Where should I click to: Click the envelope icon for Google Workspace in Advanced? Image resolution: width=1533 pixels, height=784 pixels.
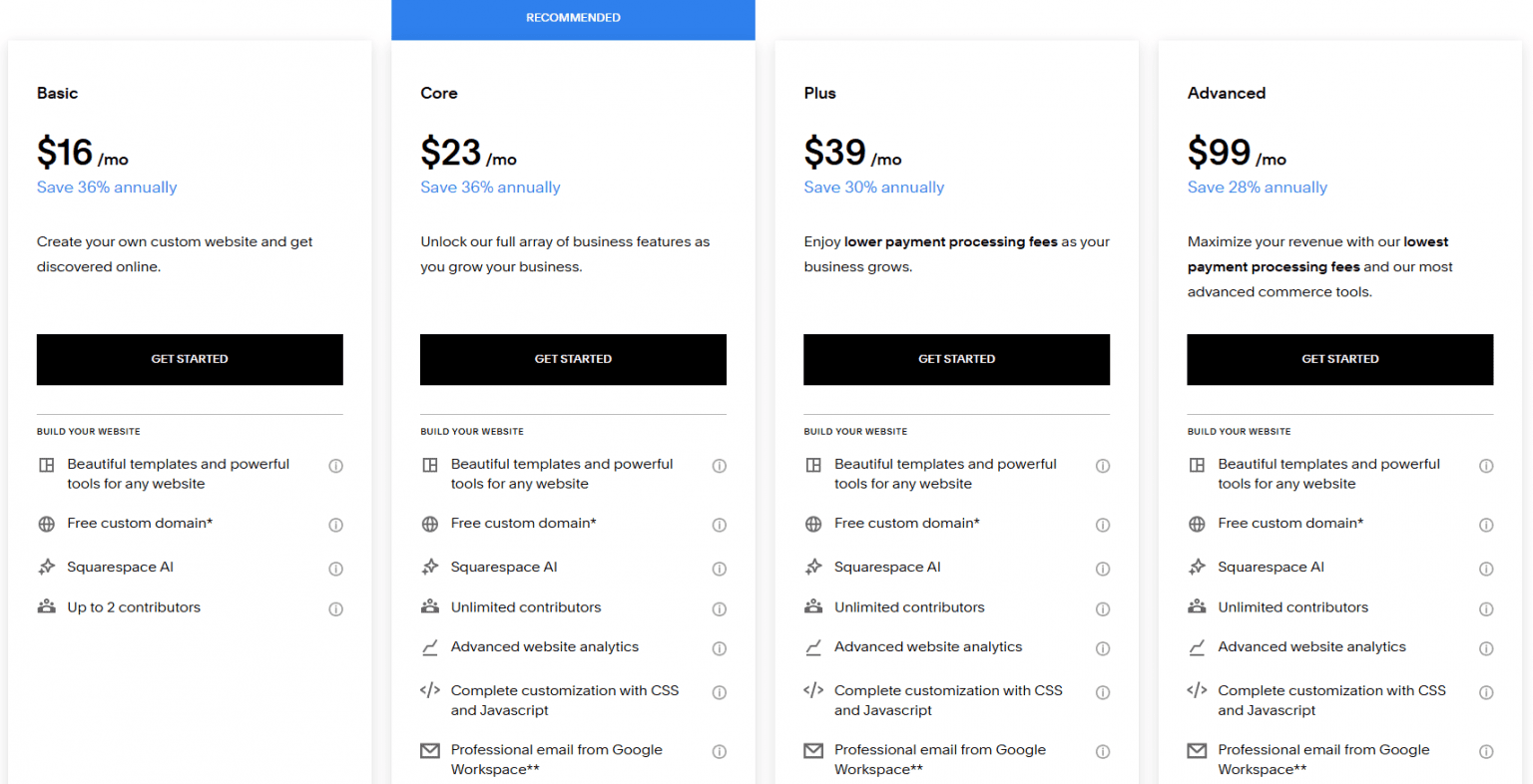(x=1198, y=750)
